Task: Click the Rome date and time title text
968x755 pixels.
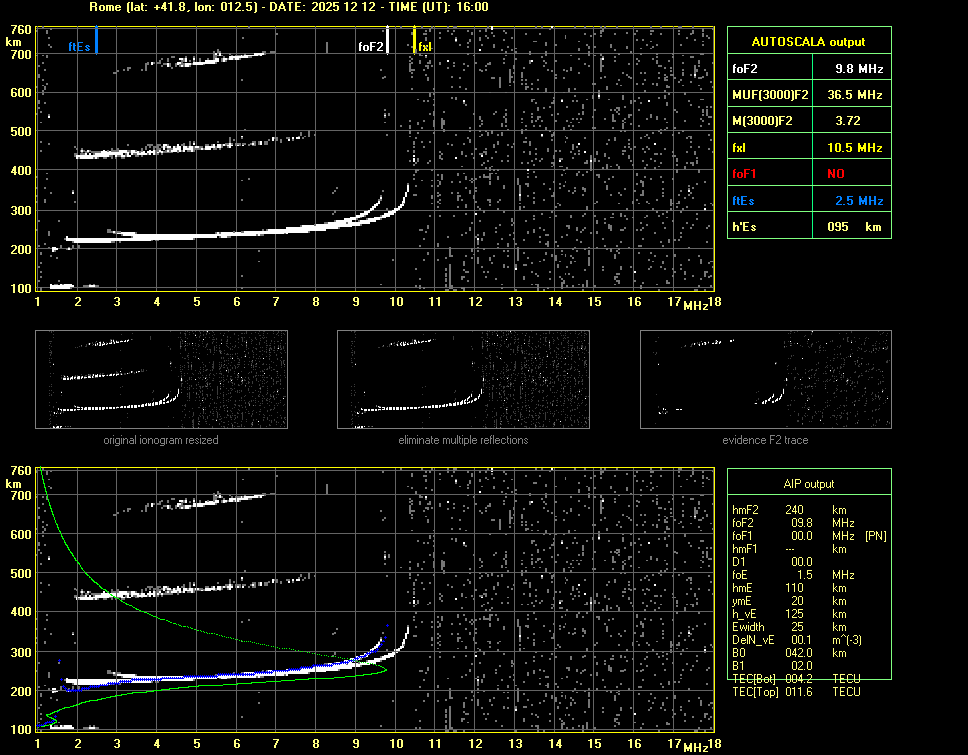Action: tap(289, 7)
